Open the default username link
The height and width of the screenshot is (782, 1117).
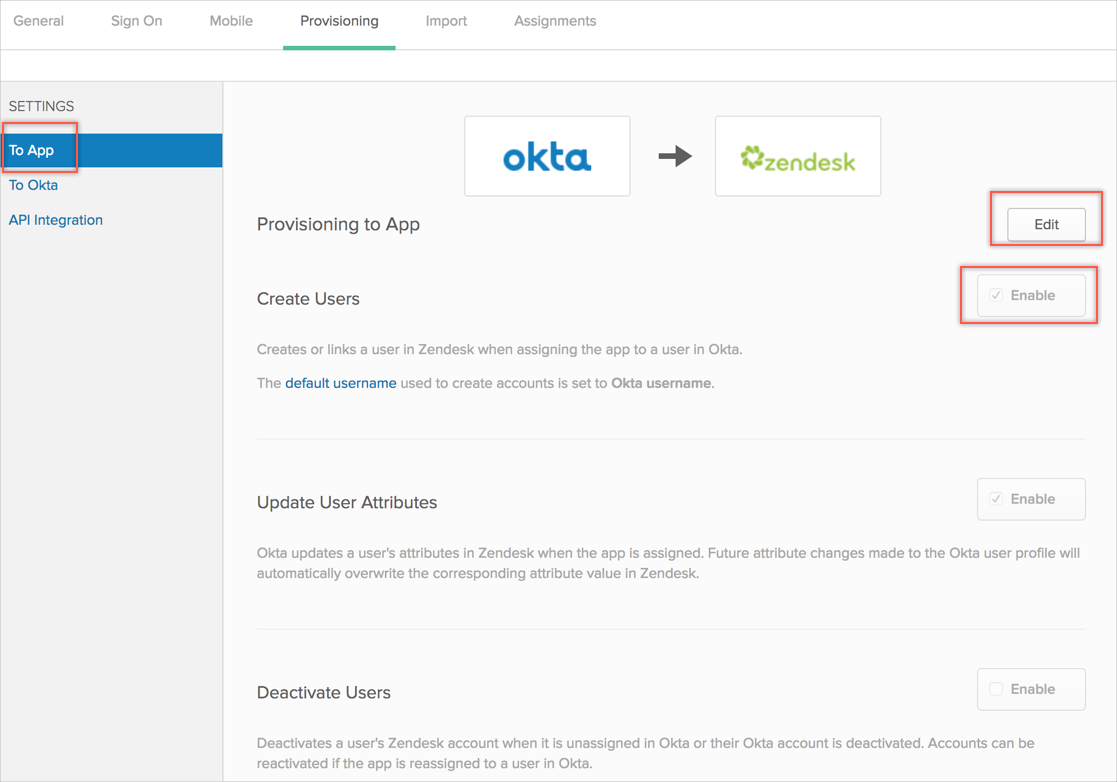341,383
